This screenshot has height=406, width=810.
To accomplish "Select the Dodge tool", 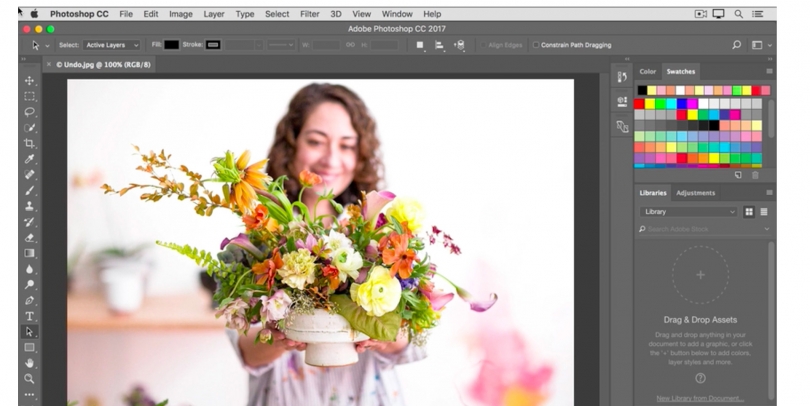I will 29,285.
